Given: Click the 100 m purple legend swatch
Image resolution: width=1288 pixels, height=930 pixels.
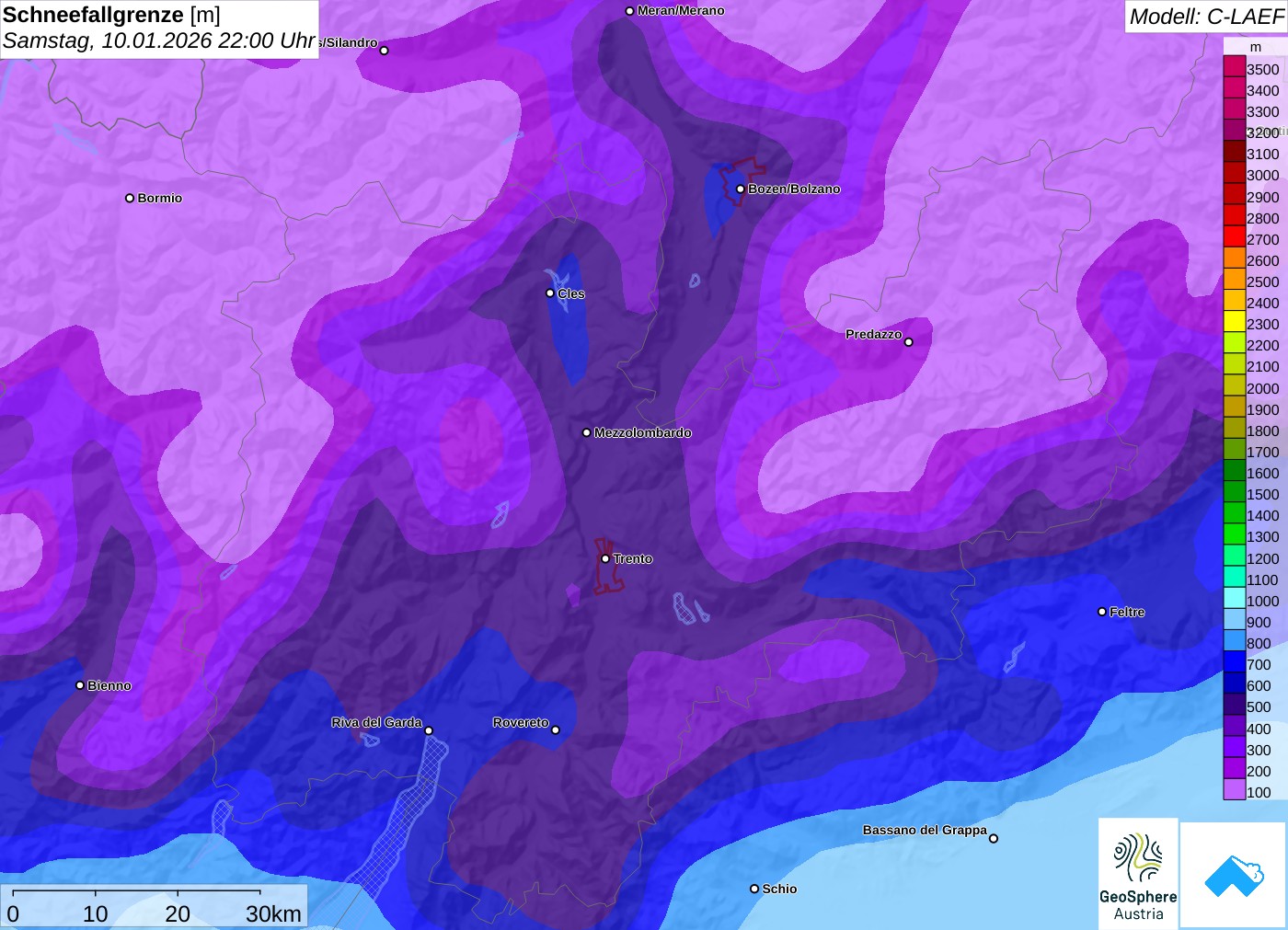Looking at the screenshot, I should [x=1235, y=789].
